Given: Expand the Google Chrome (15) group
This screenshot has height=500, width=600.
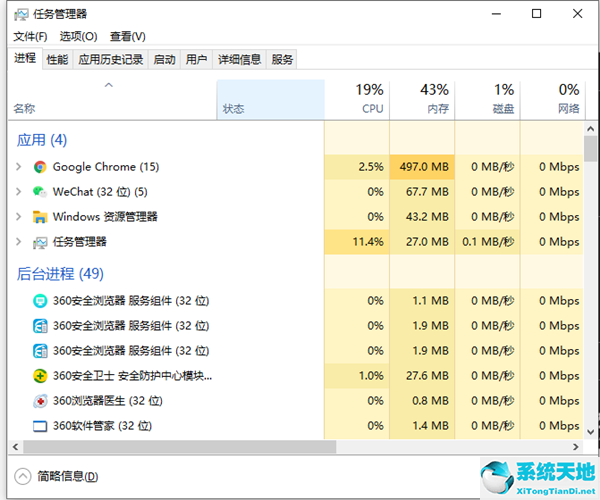Looking at the screenshot, I should (18, 167).
